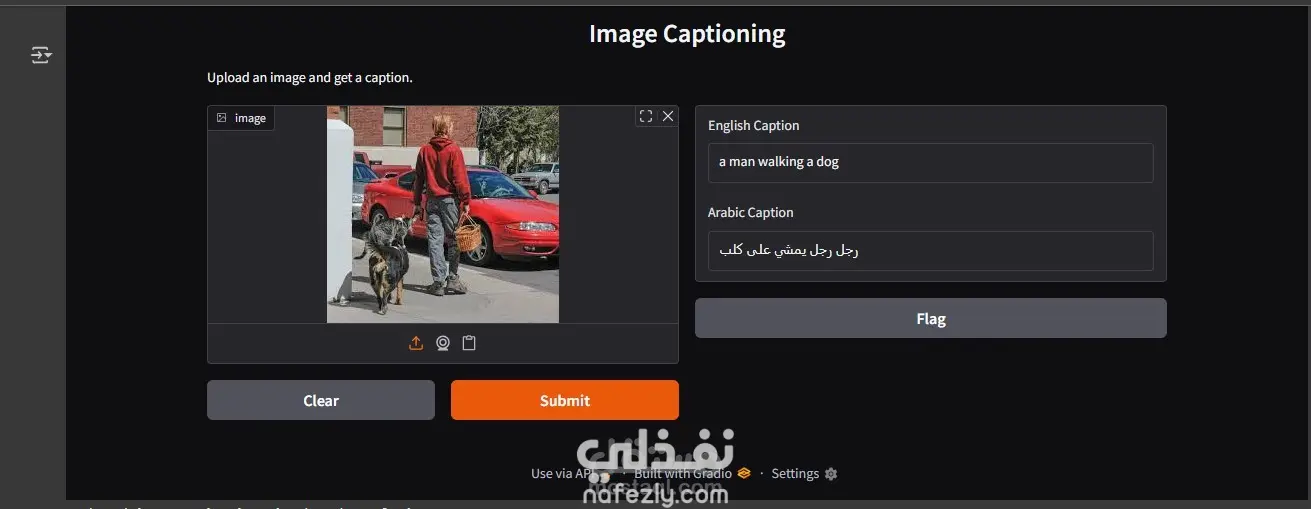1311x509 pixels.
Task: Remove the uploaded image with the X icon
Action: (668, 116)
